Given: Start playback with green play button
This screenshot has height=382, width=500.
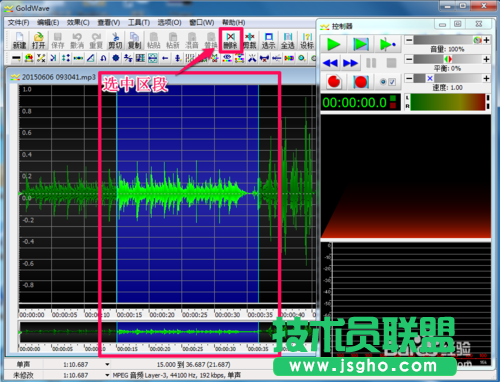Looking at the screenshot, I should tap(334, 44).
